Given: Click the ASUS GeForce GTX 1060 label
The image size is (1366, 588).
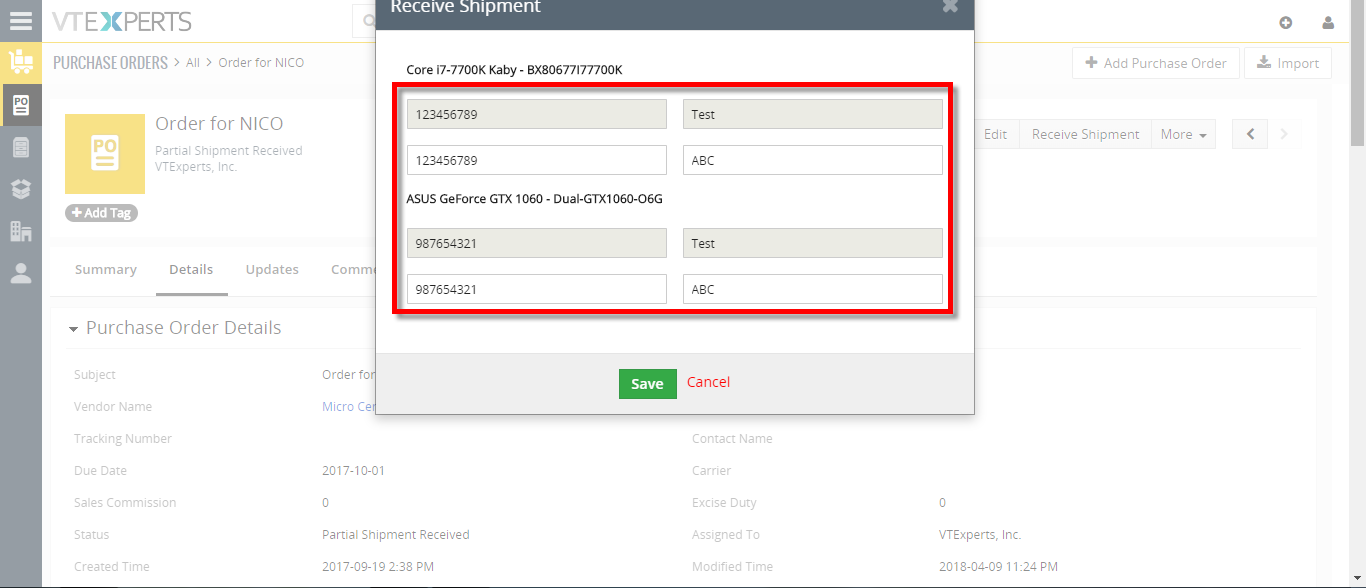Looking at the screenshot, I should 534,199.
